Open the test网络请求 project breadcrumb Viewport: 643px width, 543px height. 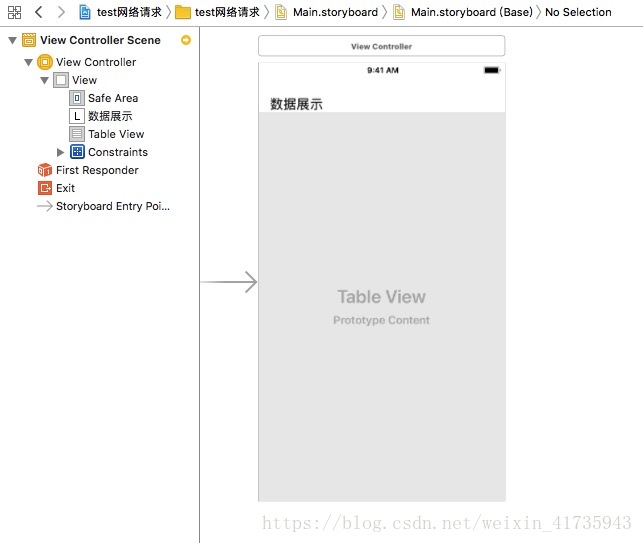click(129, 12)
